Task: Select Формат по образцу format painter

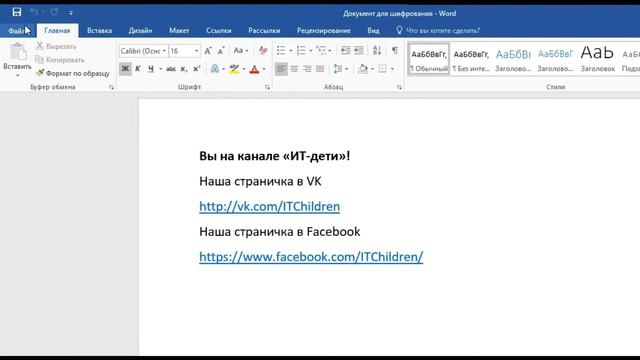Action: [x=73, y=73]
